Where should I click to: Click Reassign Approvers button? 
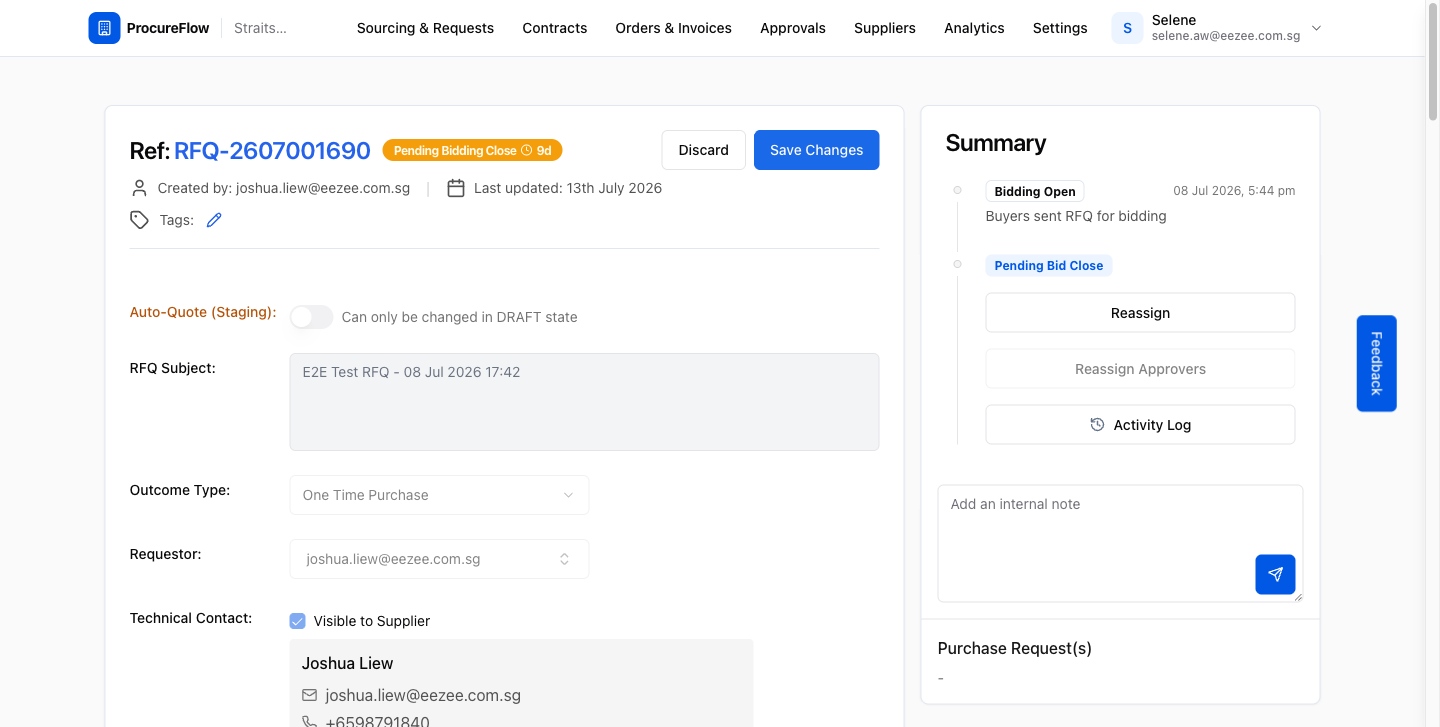tap(1140, 369)
